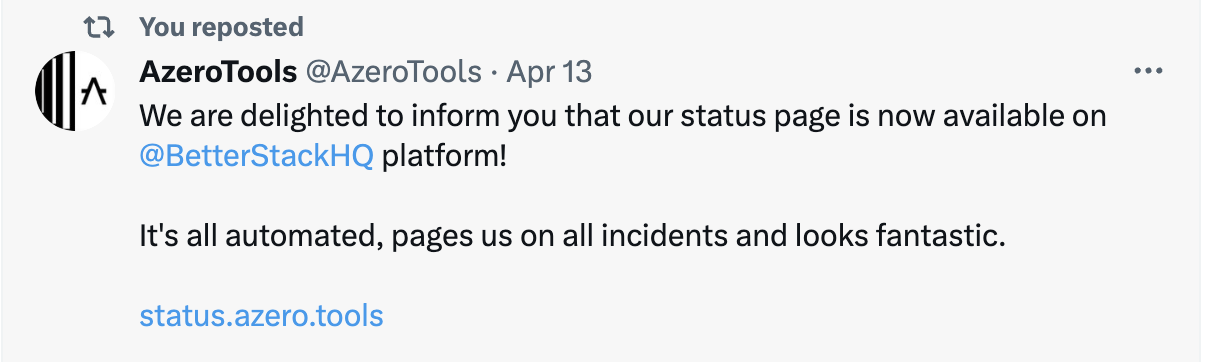Open the @BetterStackHQ mention
This screenshot has height=362, width=1206.
click(257, 158)
